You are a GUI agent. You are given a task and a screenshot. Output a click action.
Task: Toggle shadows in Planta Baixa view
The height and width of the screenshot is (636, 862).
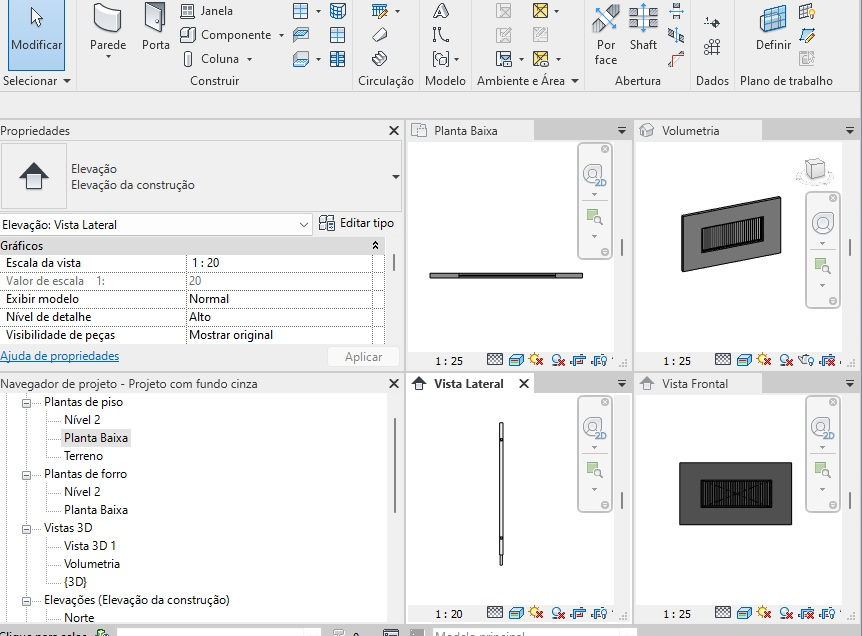(558, 361)
